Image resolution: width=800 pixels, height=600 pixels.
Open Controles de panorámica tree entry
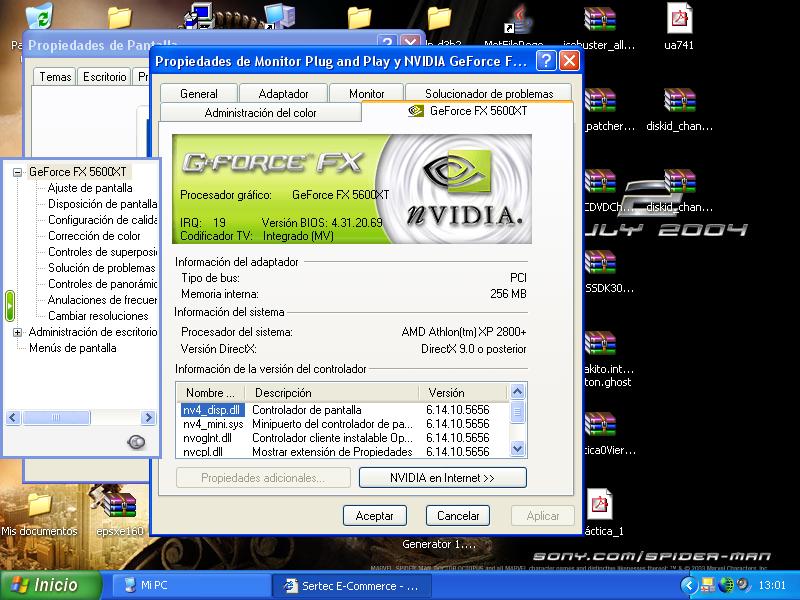[103, 284]
